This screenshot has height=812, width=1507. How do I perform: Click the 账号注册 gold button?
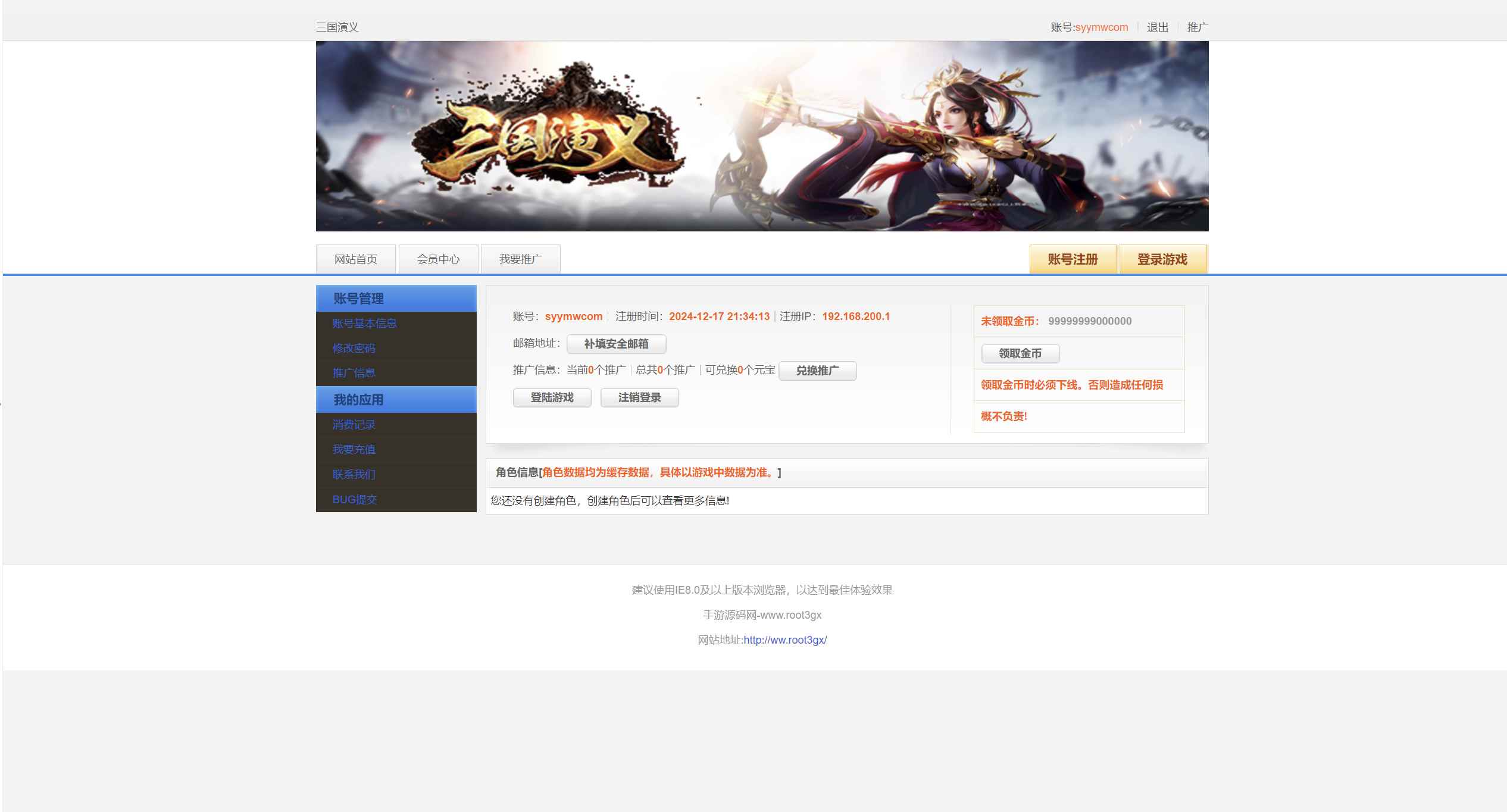[x=1073, y=259]
